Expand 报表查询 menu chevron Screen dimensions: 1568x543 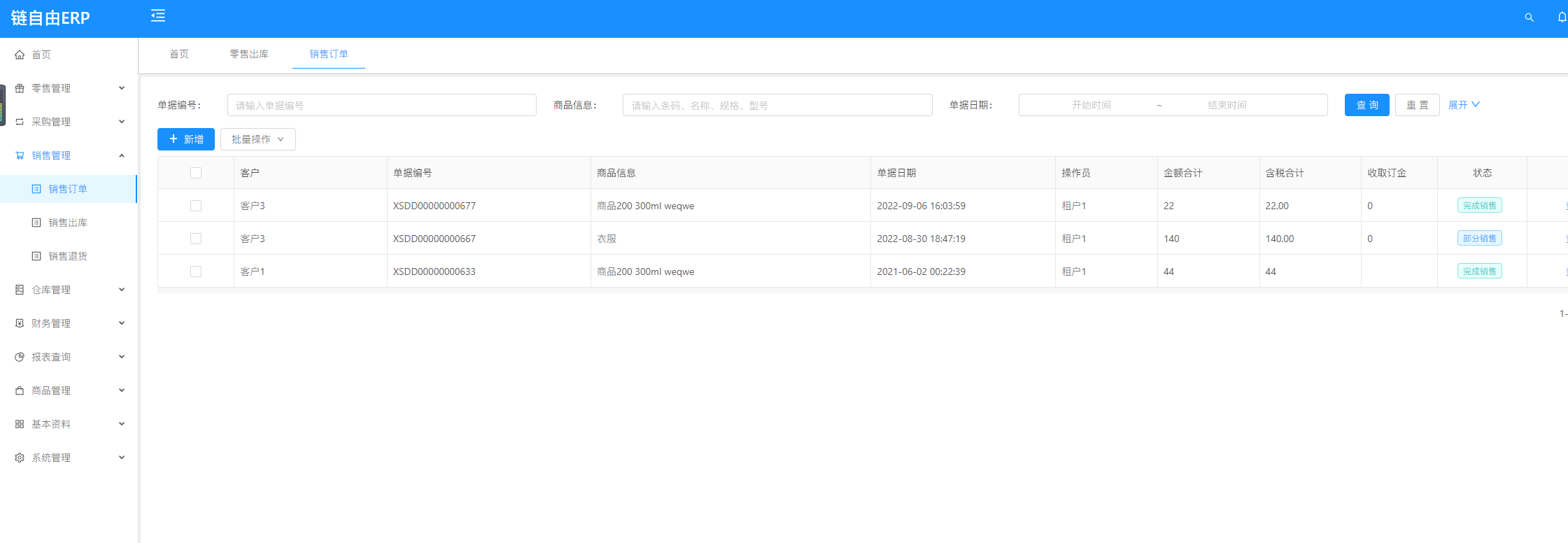(x=122, y=357)
